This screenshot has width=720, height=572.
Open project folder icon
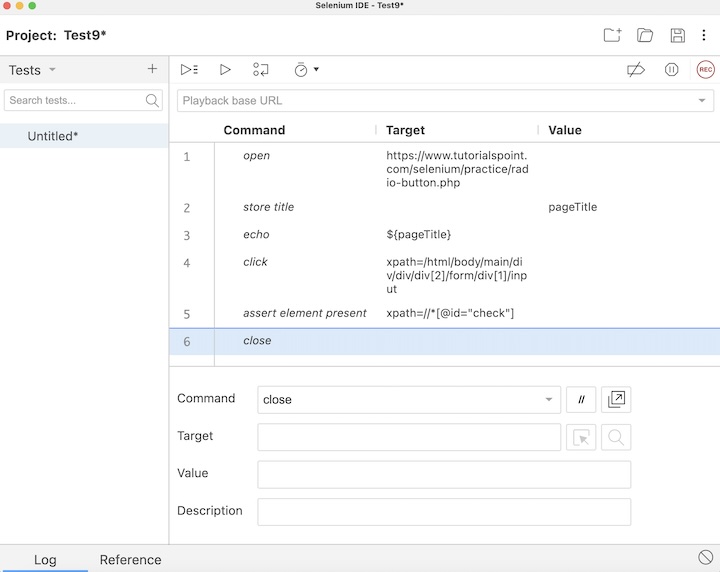645,36
